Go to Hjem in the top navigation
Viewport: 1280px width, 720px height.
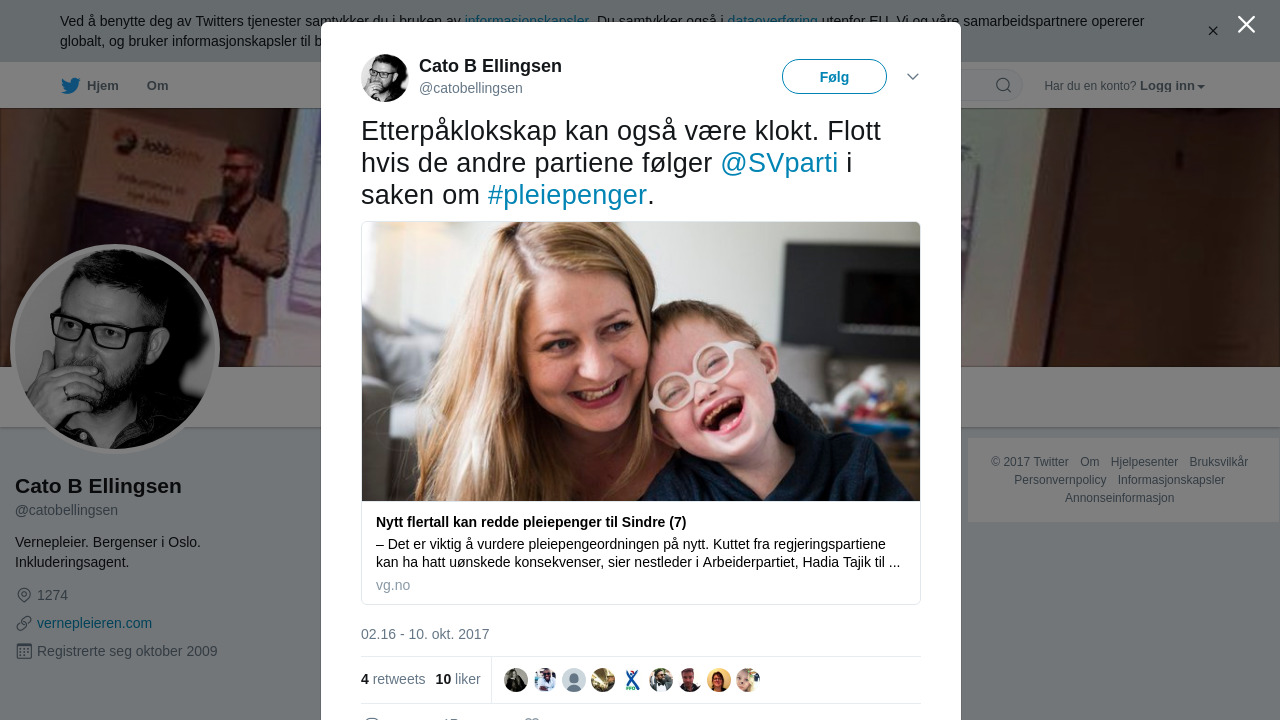click(102, 86)
